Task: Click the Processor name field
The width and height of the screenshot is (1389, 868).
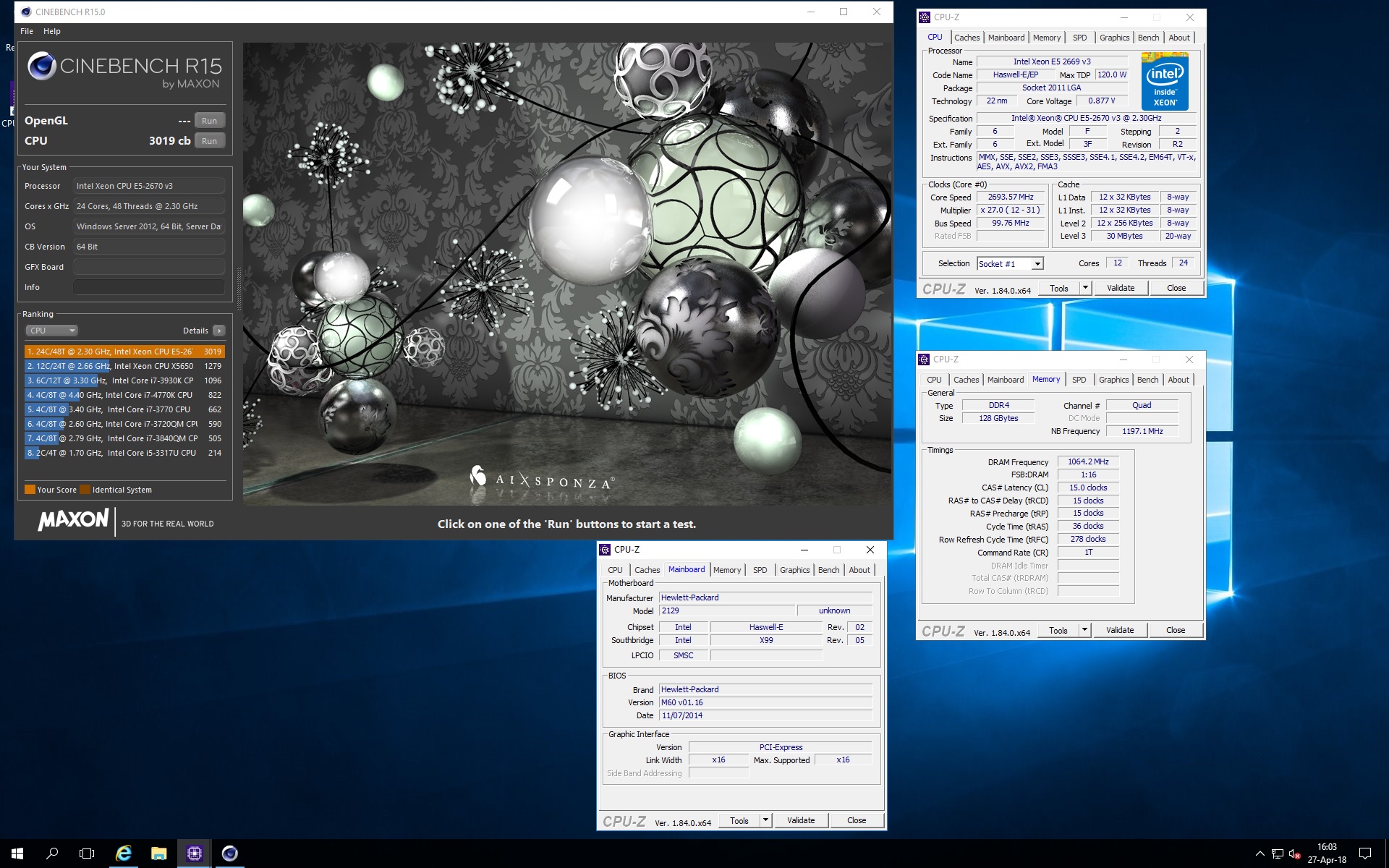Action: point(148,186)
